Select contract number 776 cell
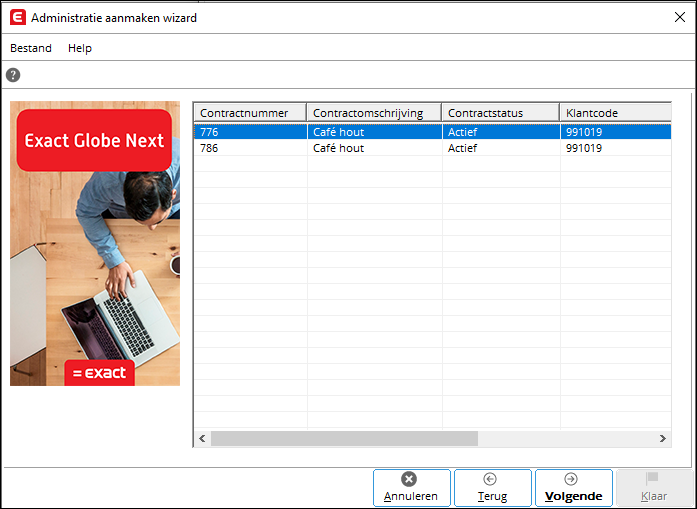Viewport: 697px width, 509px height. [x=251, y=132]
